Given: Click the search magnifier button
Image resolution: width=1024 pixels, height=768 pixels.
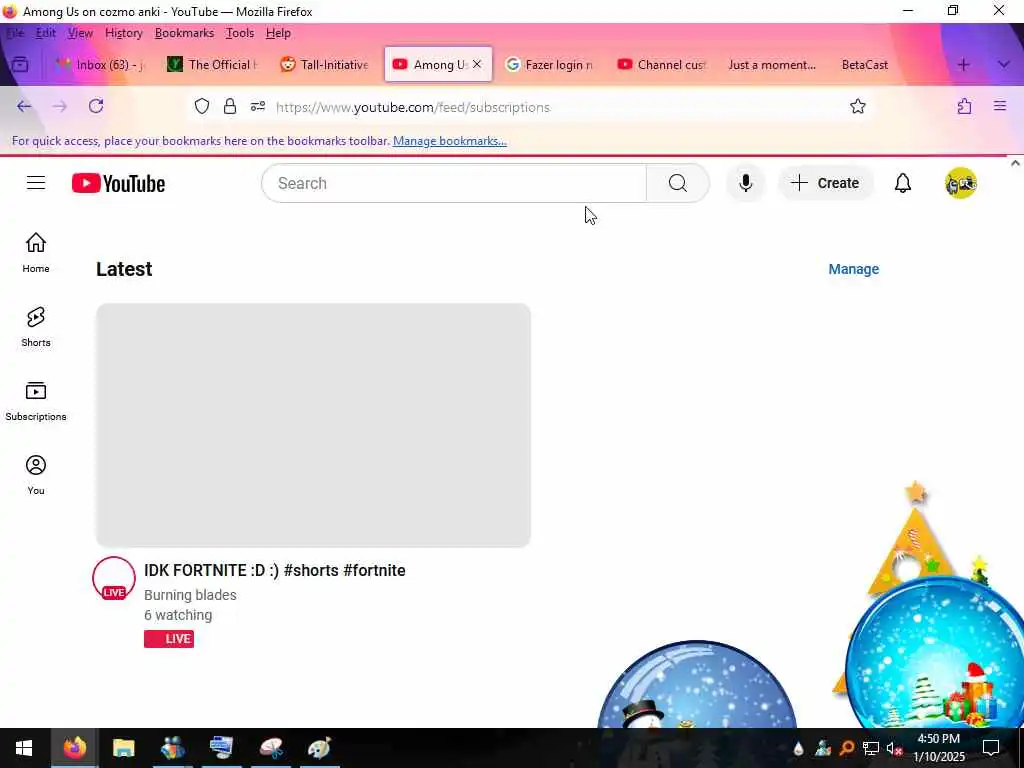Looking at the screenshot, I should click(x=678, y=184).
